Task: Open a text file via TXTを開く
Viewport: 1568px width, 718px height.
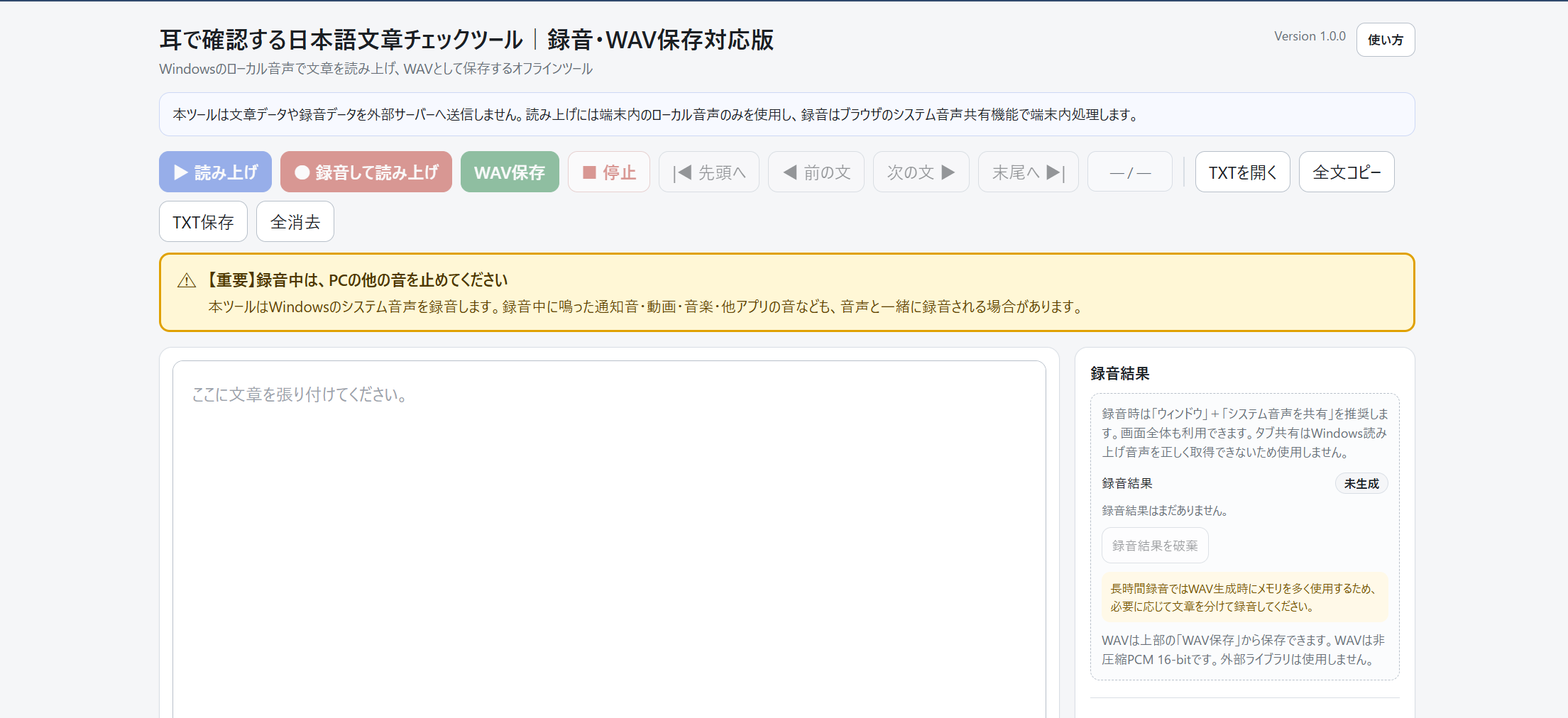Action: pyautogui.click(x=1243, y=172)
